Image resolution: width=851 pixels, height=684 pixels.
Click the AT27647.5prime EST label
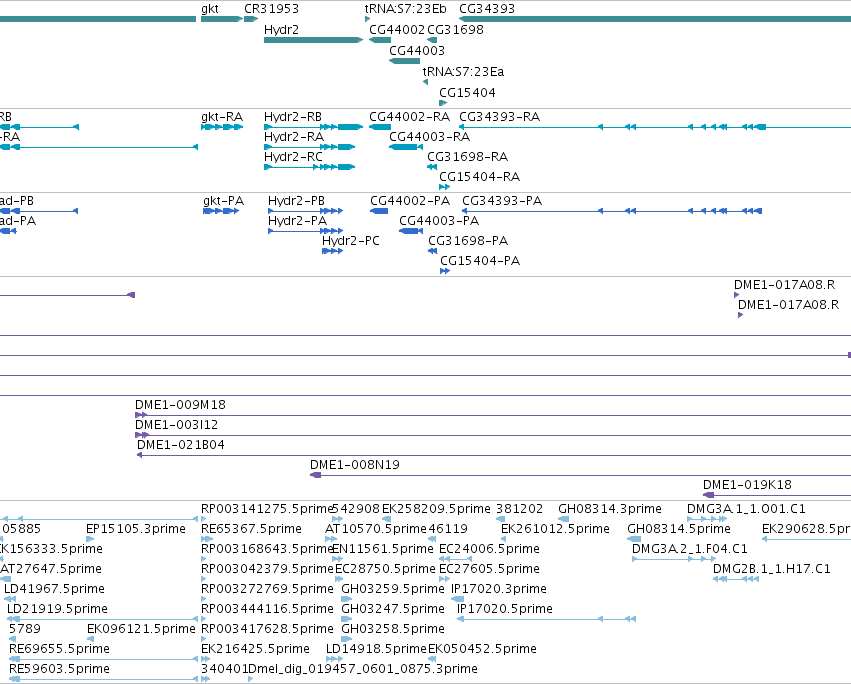(51, 569)
